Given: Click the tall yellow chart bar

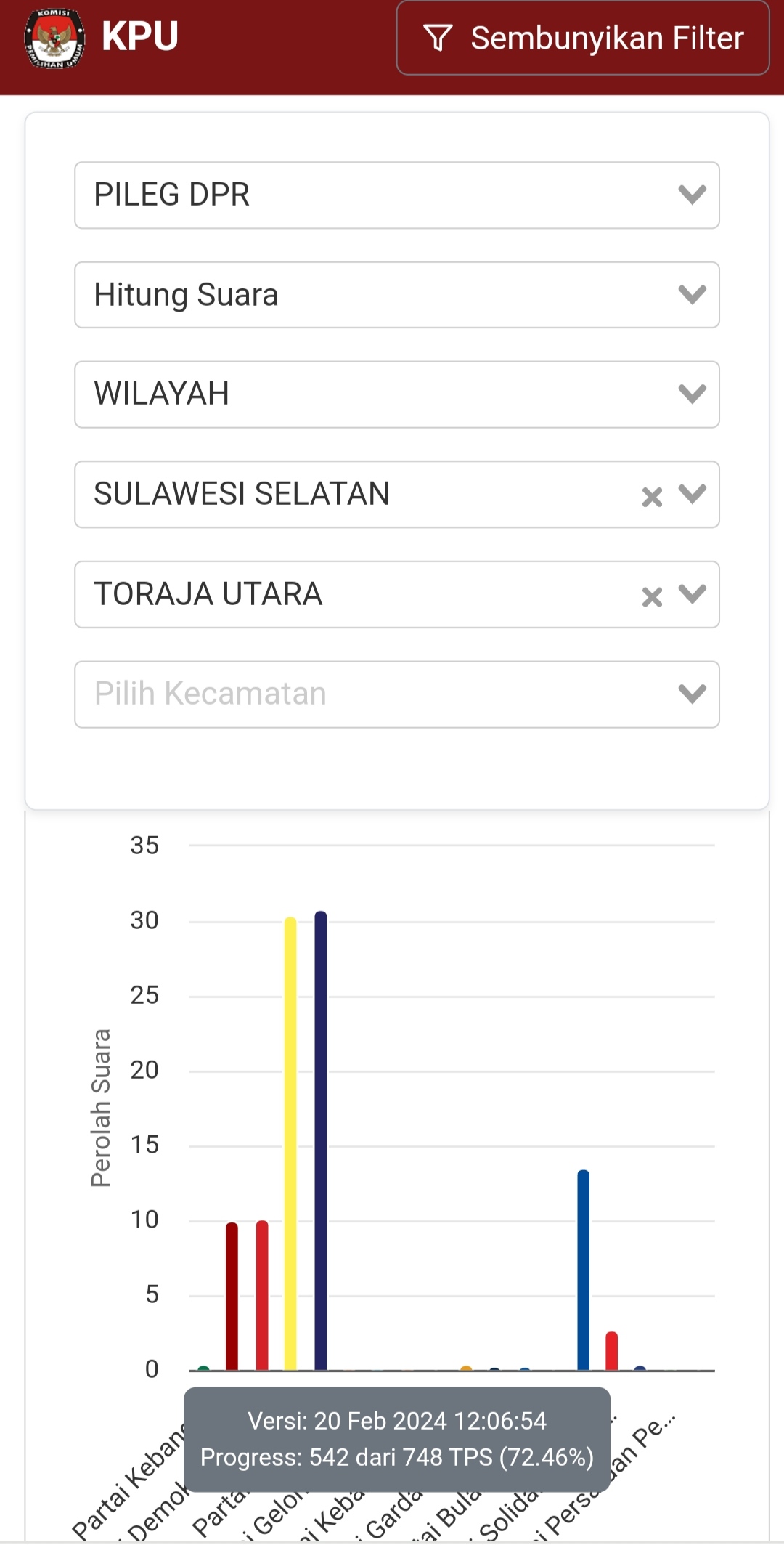Looking at the screenshot, I should pyautogui.click(x=290, y=1143).
